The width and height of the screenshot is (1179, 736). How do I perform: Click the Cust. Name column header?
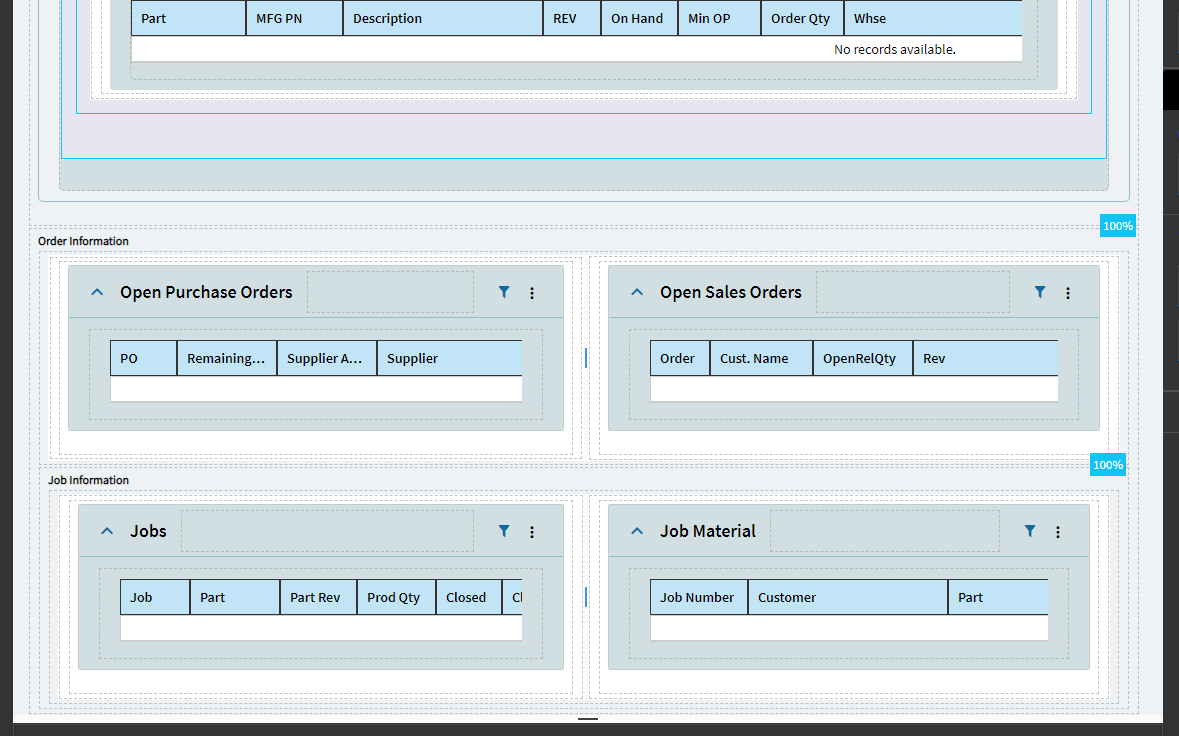762,359
